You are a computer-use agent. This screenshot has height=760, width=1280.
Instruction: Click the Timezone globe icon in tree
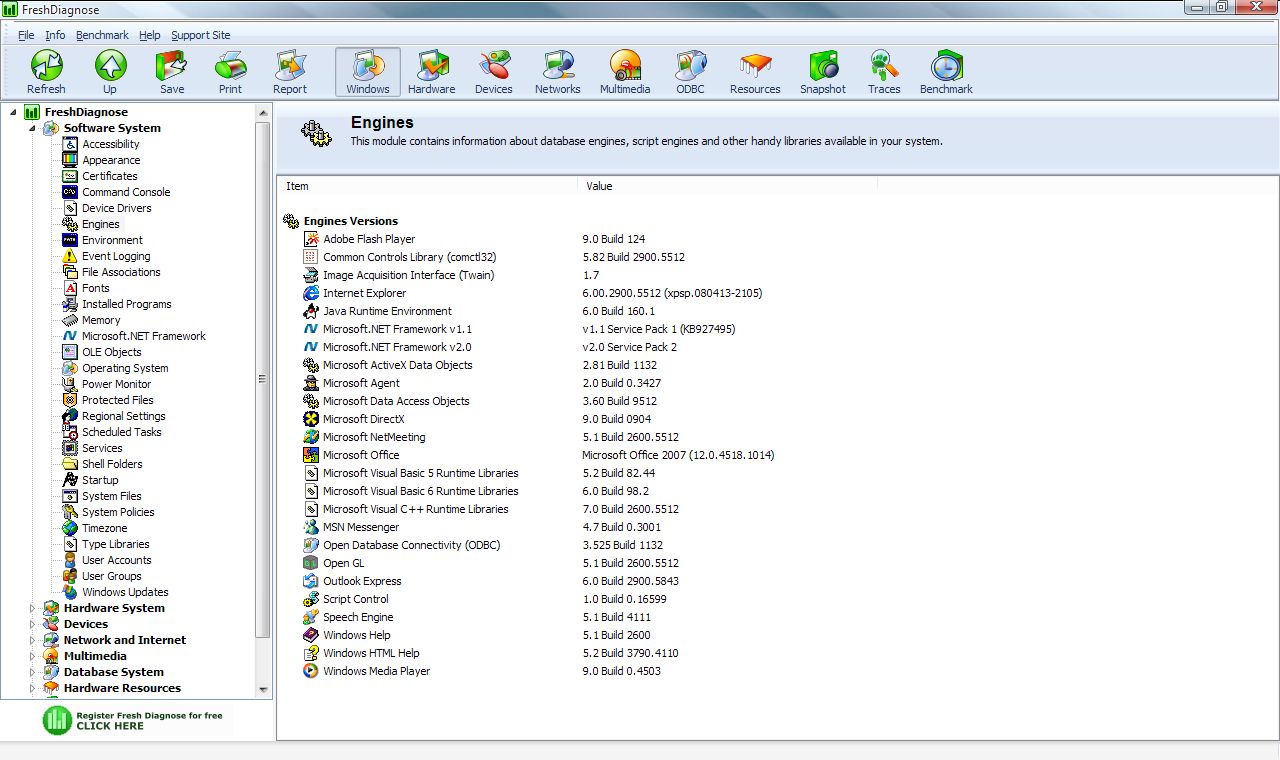pyautogui.click(x=70, y=528)
